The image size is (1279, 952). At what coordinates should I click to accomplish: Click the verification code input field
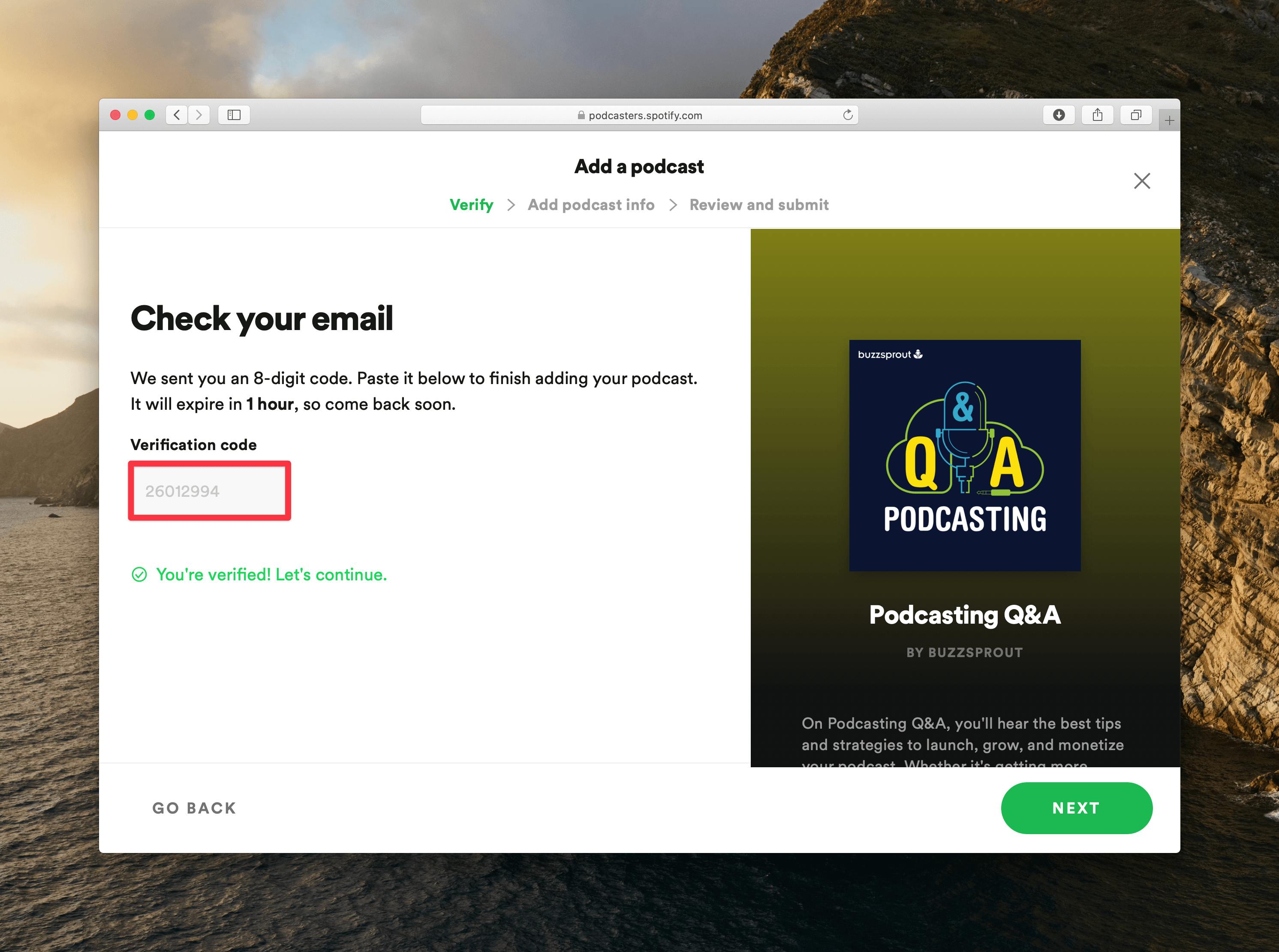tap(210, 490)
